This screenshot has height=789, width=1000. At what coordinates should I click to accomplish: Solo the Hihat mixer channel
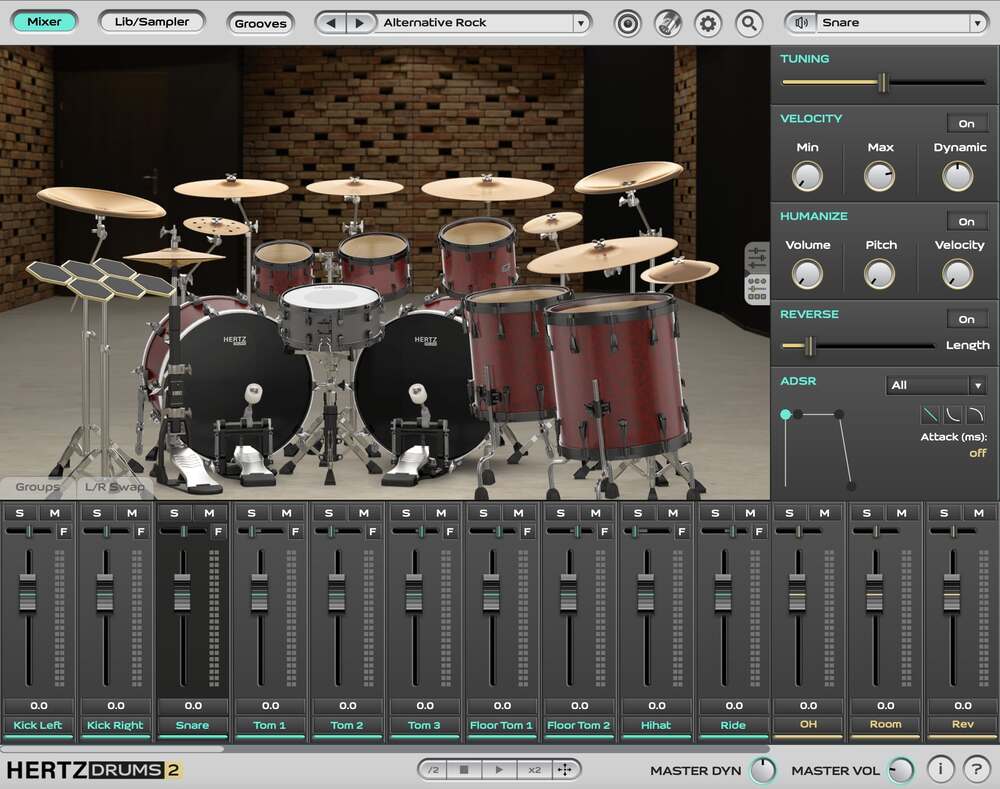click(x=636, y=511)
